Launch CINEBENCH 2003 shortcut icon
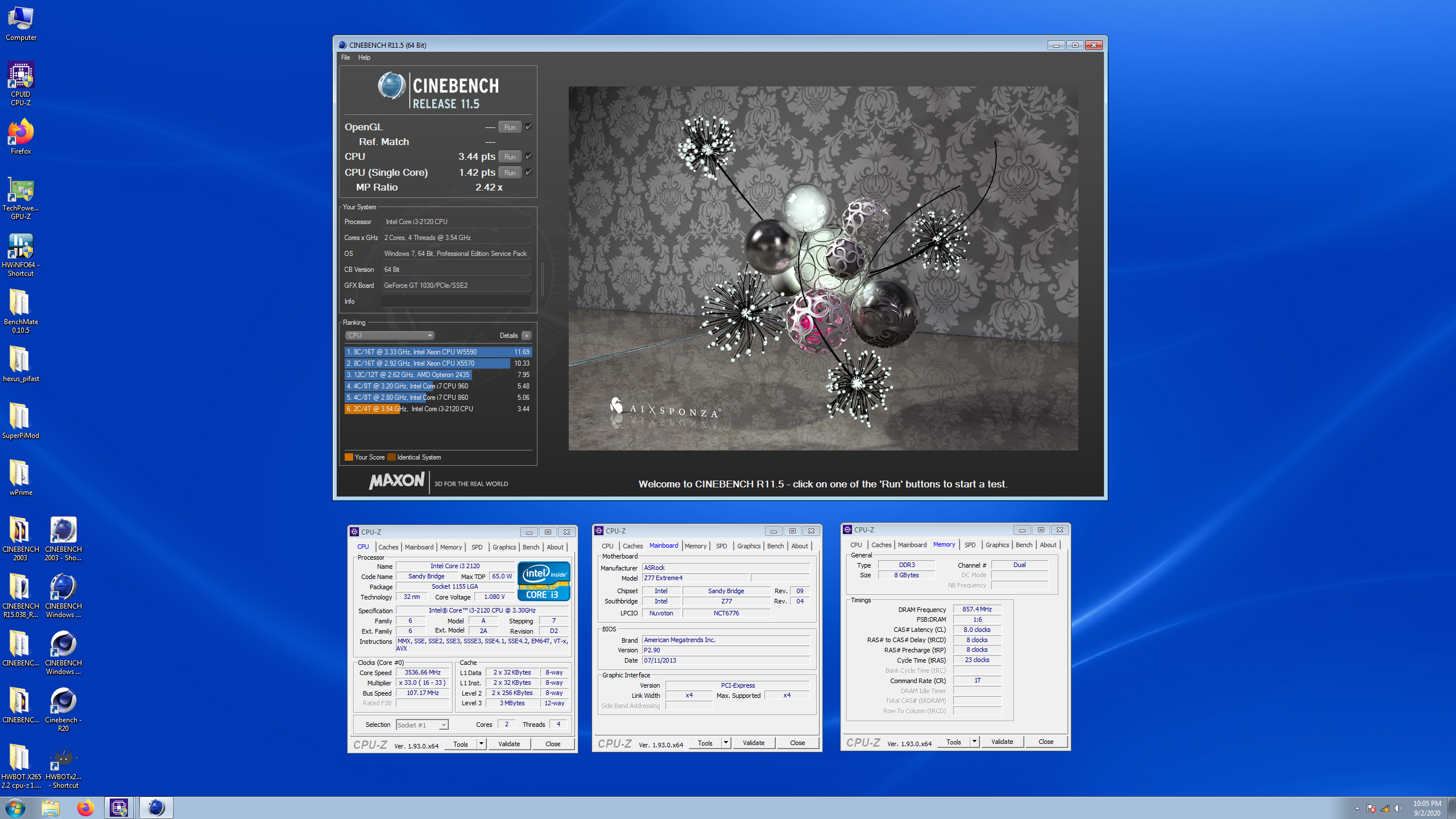 click(x=63, y=539)
